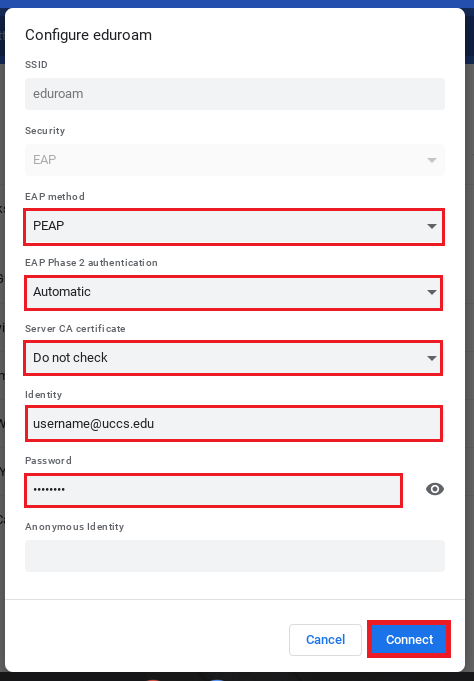474x681 pixels.
Task: Click the disabled Security EAP dropdown
Action: 235,160
